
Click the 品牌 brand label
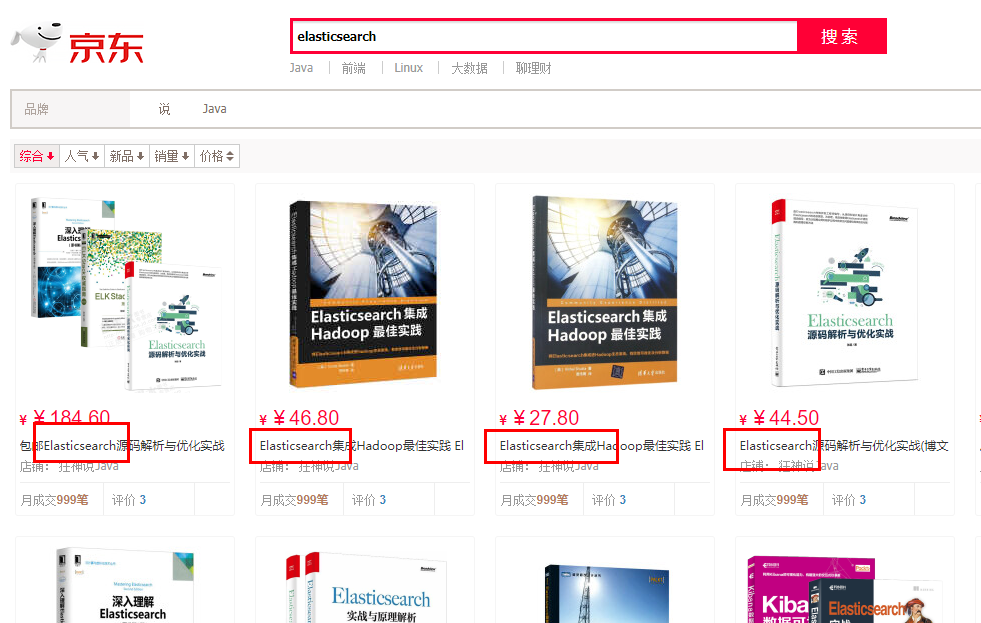[36, 109]
